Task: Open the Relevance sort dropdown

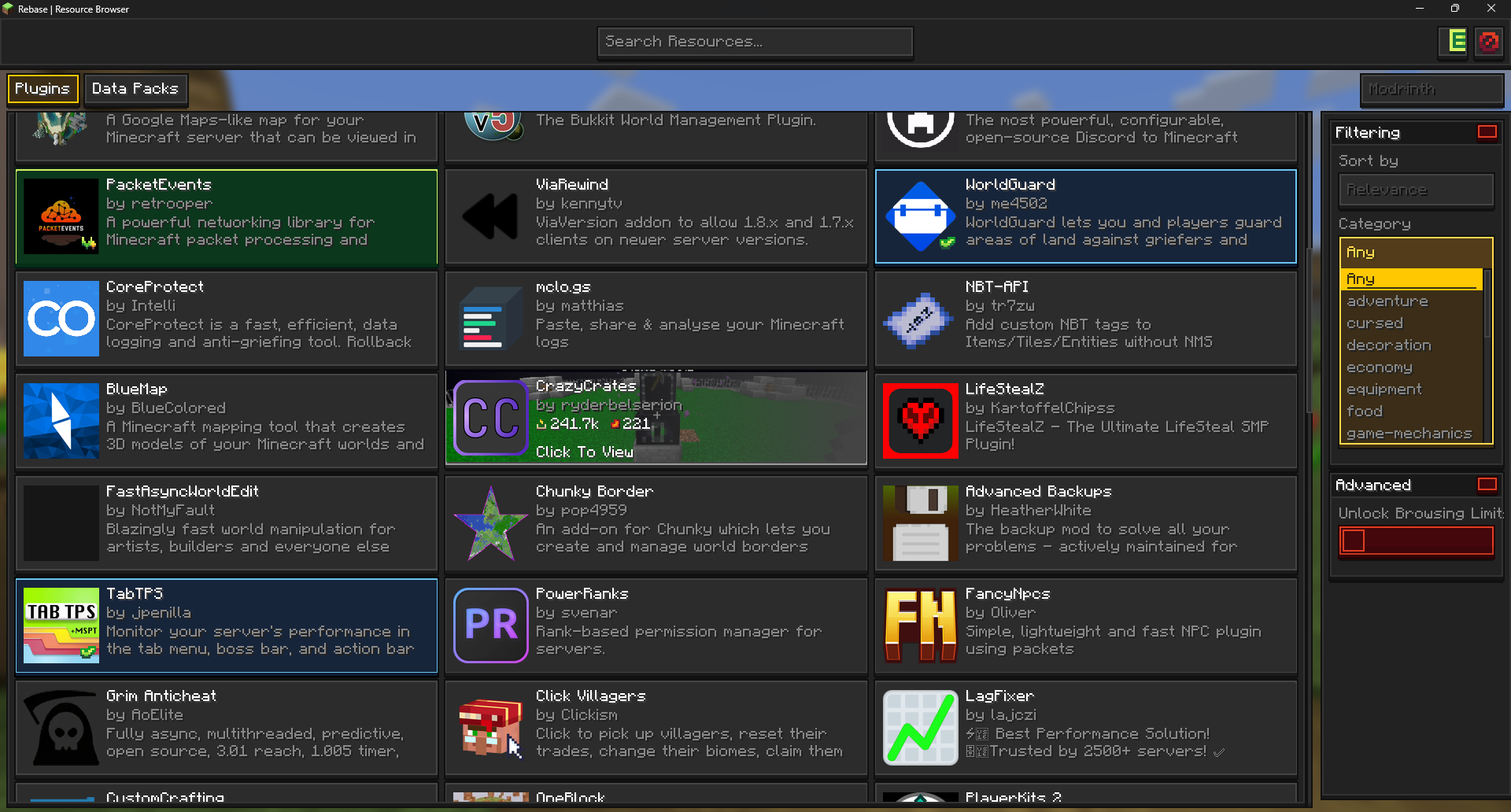Action: click(x=1416, y=190)
